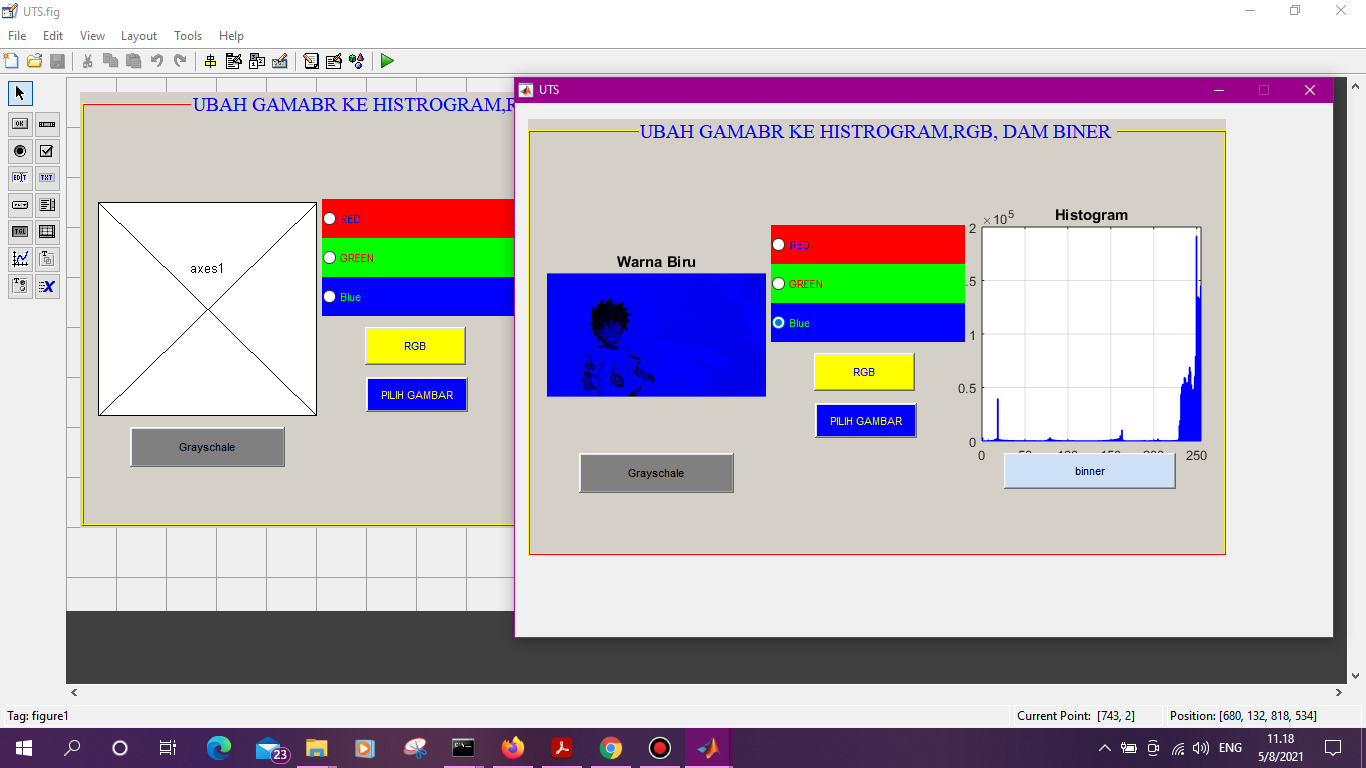The image size is (1366, 768).
Task: Pick the Axes component
Action: 20,259
